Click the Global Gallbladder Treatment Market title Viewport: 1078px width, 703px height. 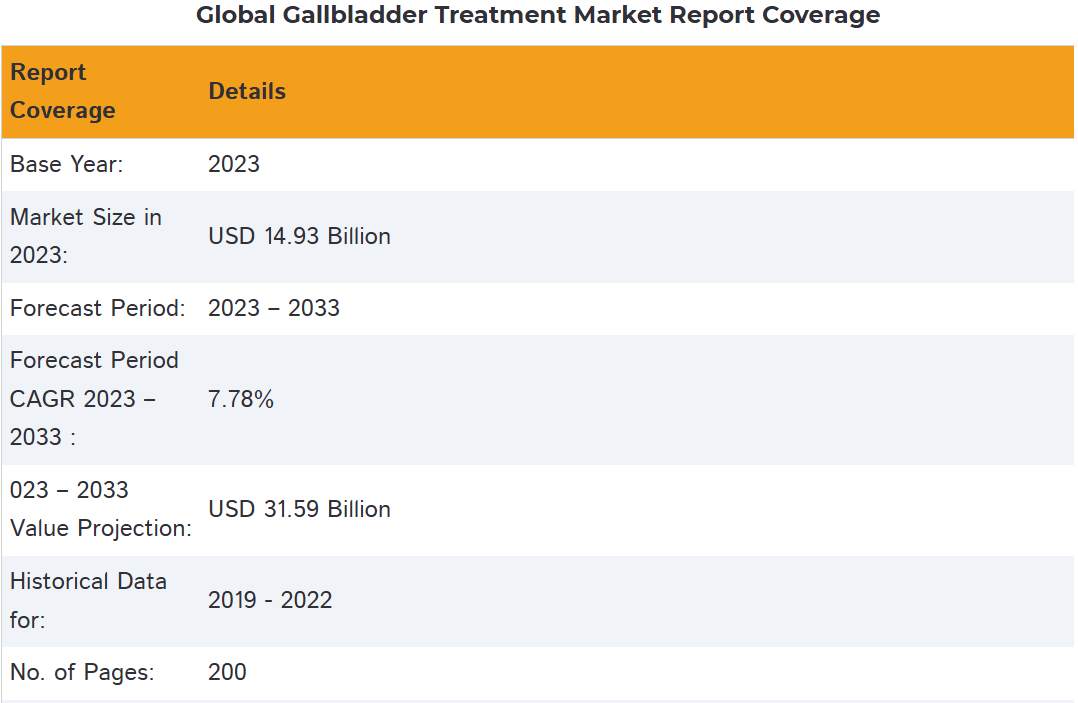pyautogui.click(x=538, y=15)
